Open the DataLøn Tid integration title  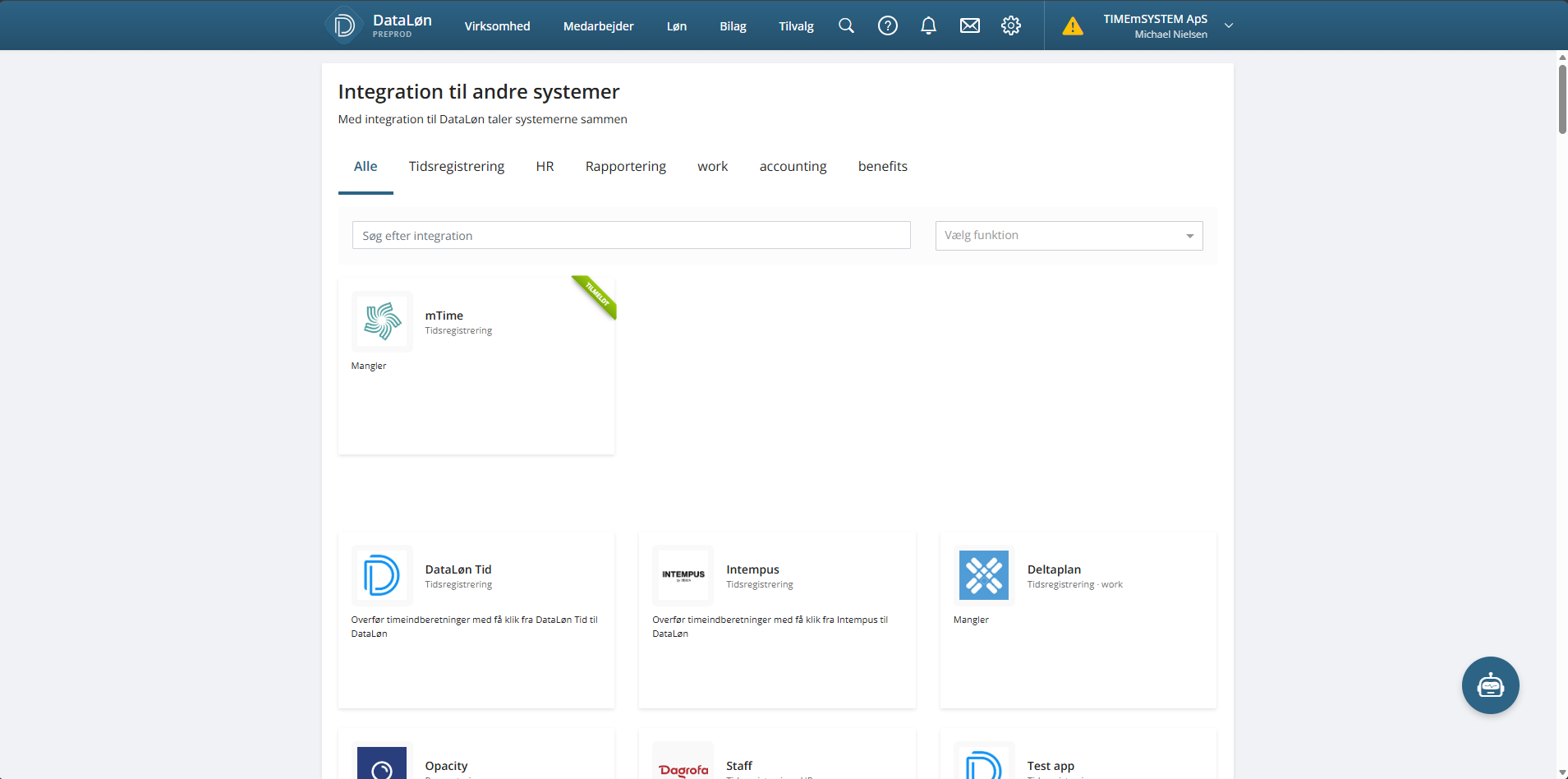tap(458, 569)
